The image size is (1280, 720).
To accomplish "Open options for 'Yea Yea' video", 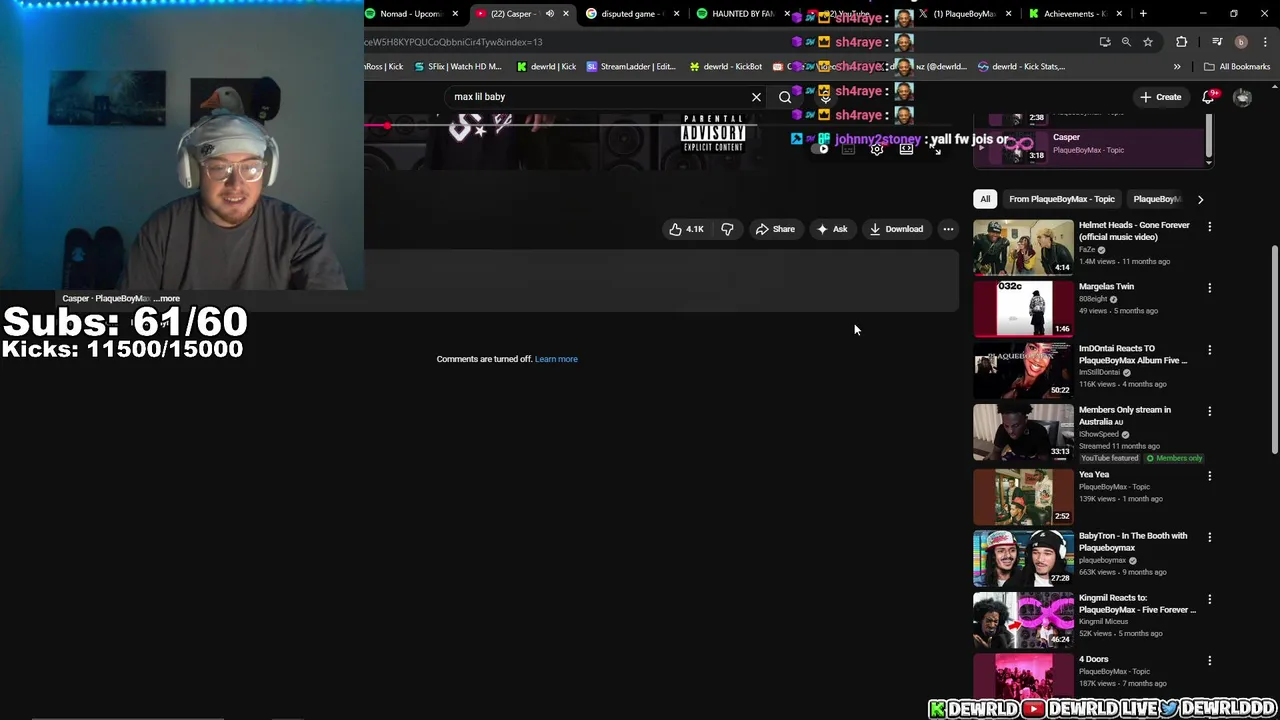I will (x=1209, y=476).
